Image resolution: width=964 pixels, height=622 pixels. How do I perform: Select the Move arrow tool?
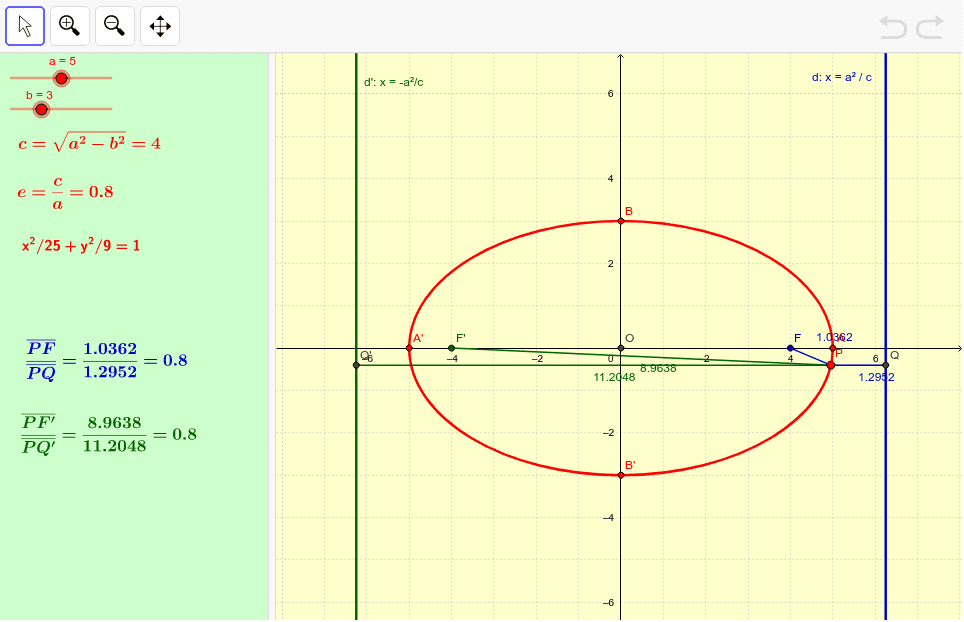(25, 26)
